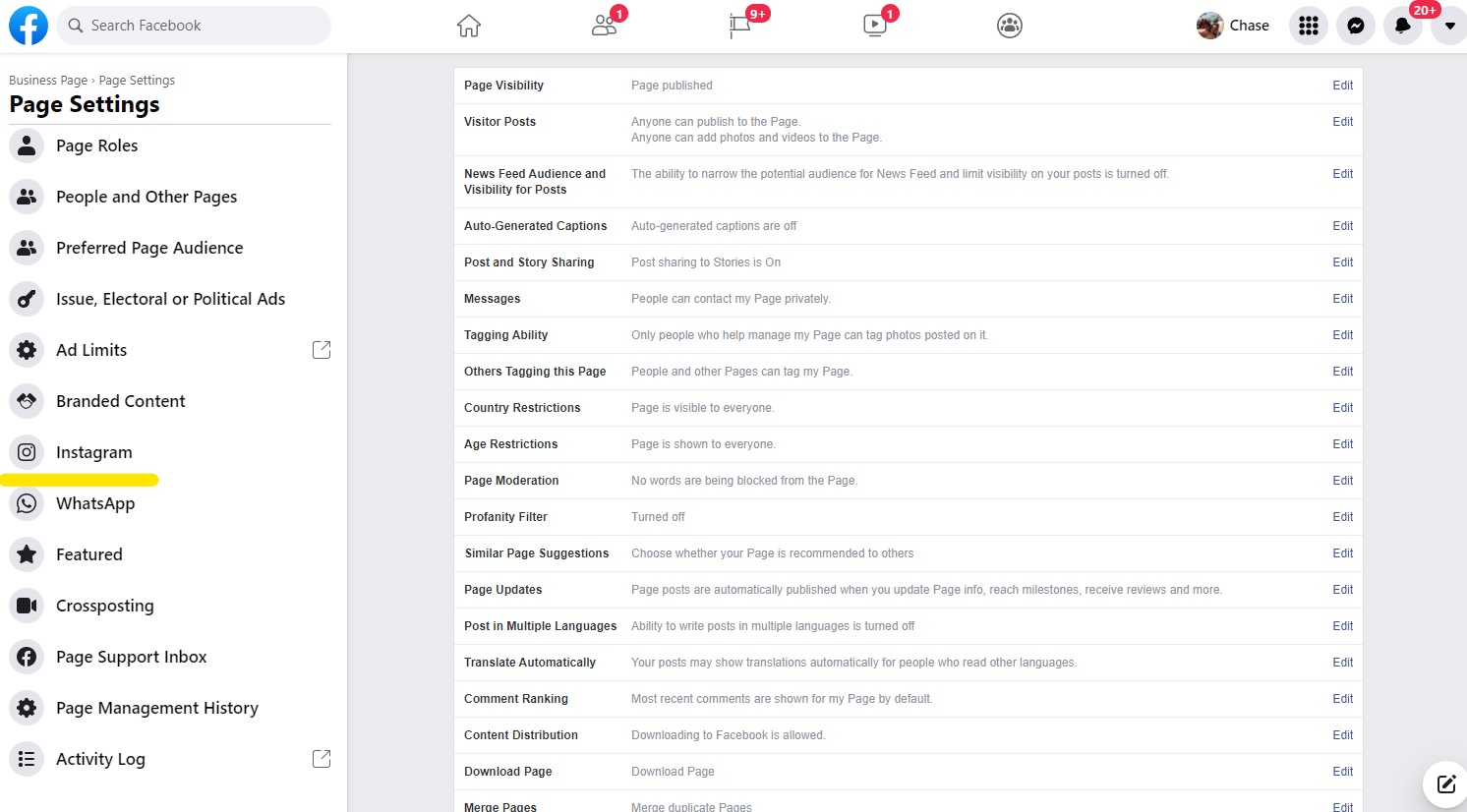Image resolution: width=1467 pixels, height=812 pixels.
Task: Click the Chase profile picture
Action: 1210,26
